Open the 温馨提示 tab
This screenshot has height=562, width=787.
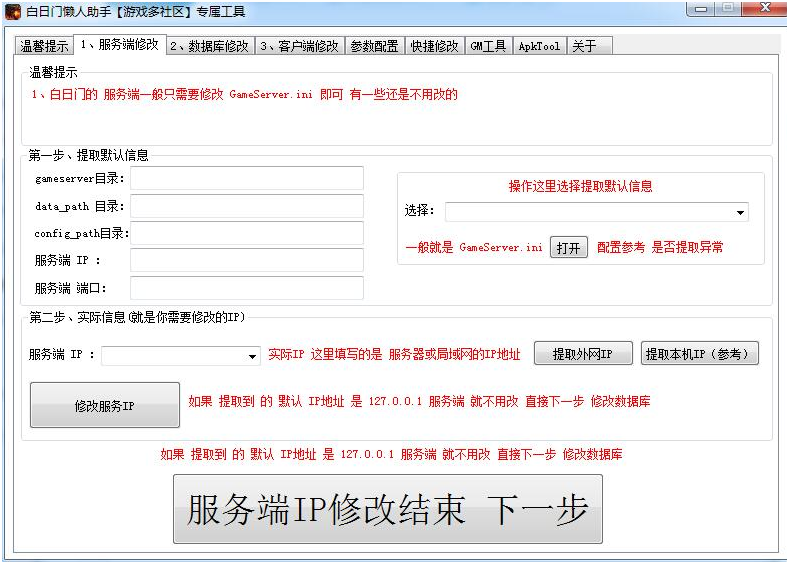(45, 47)
